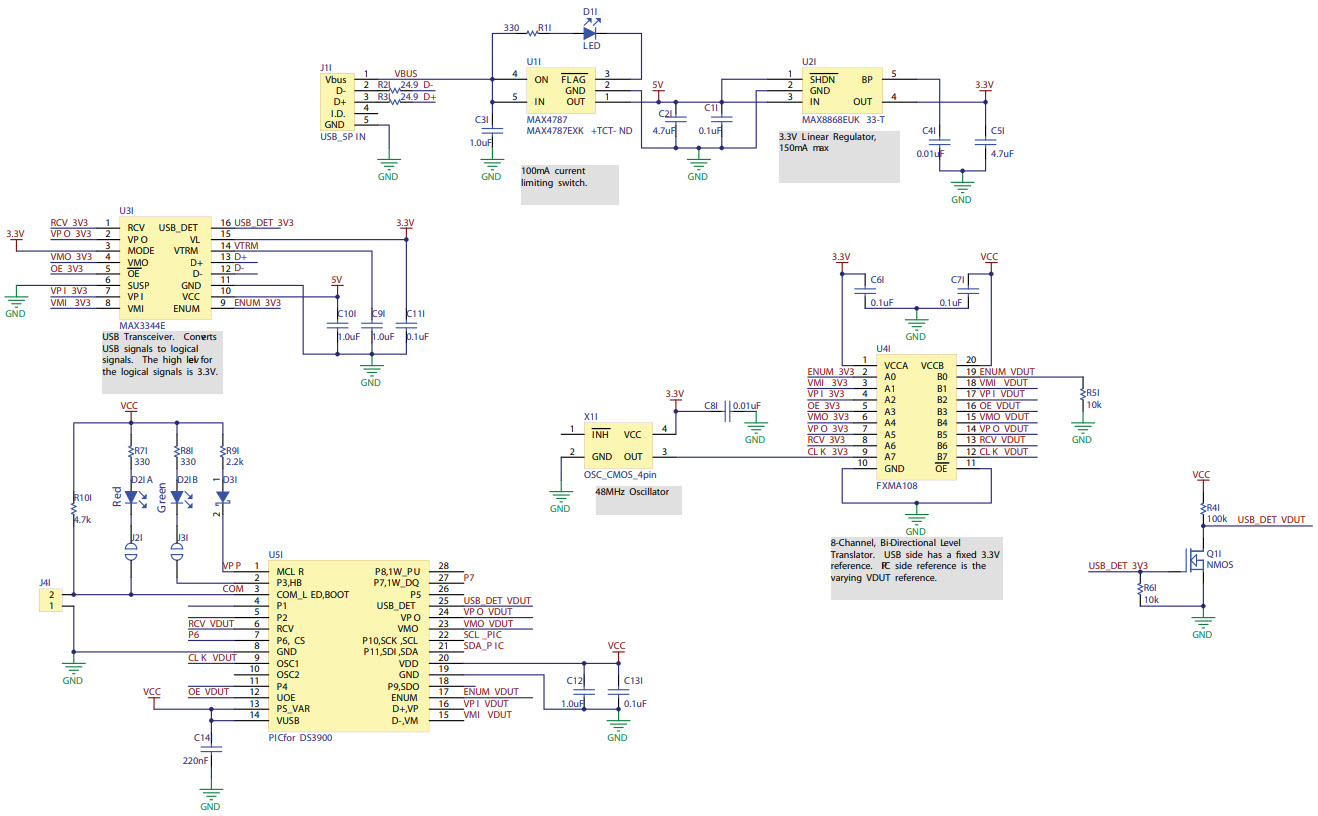Click the 8-Channel Bi-Directional Level Translator note
The width and height of the screenshot is (1318, 816).
click(915, 568)
